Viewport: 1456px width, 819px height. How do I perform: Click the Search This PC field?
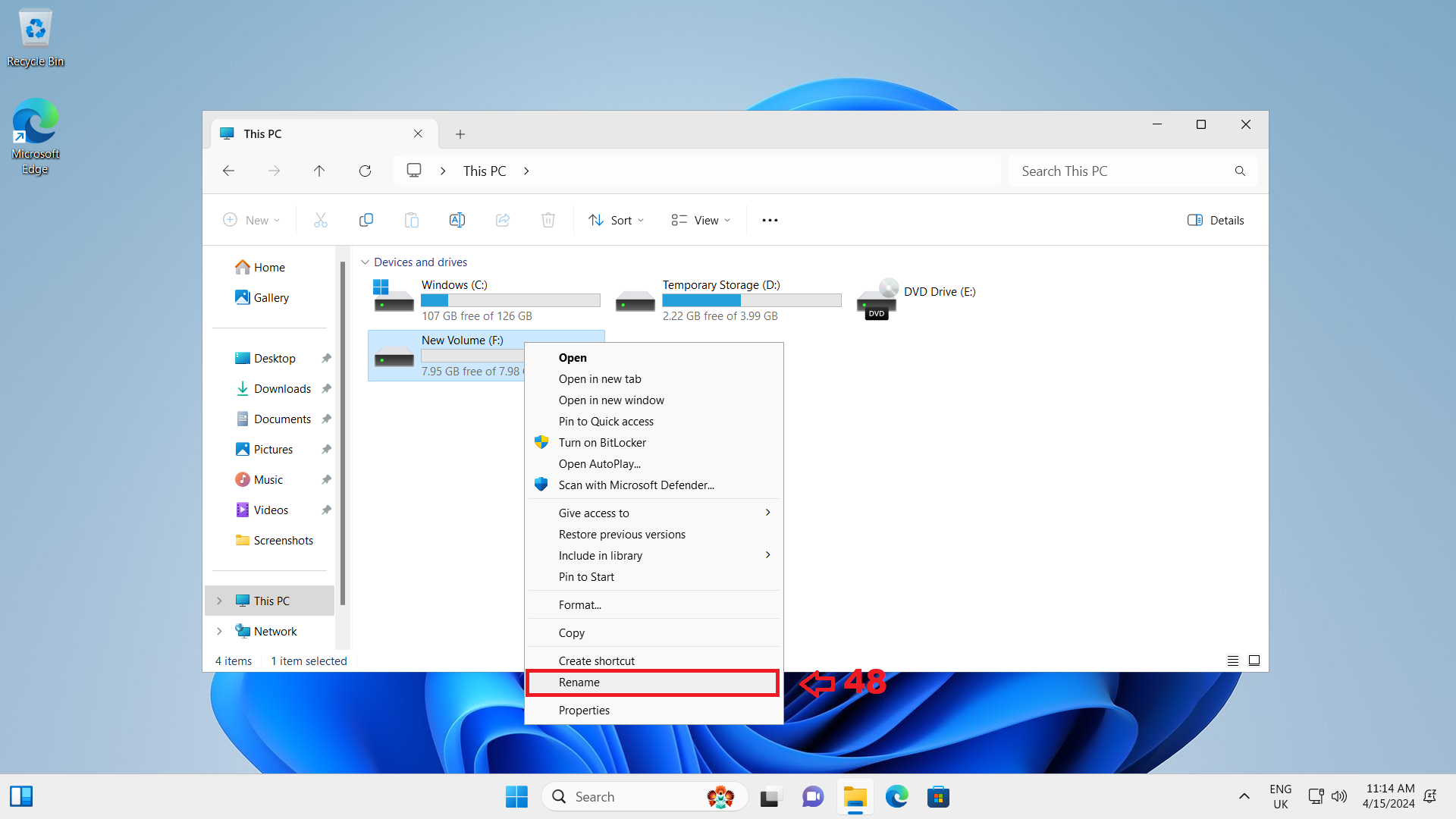click(1122, 171)
